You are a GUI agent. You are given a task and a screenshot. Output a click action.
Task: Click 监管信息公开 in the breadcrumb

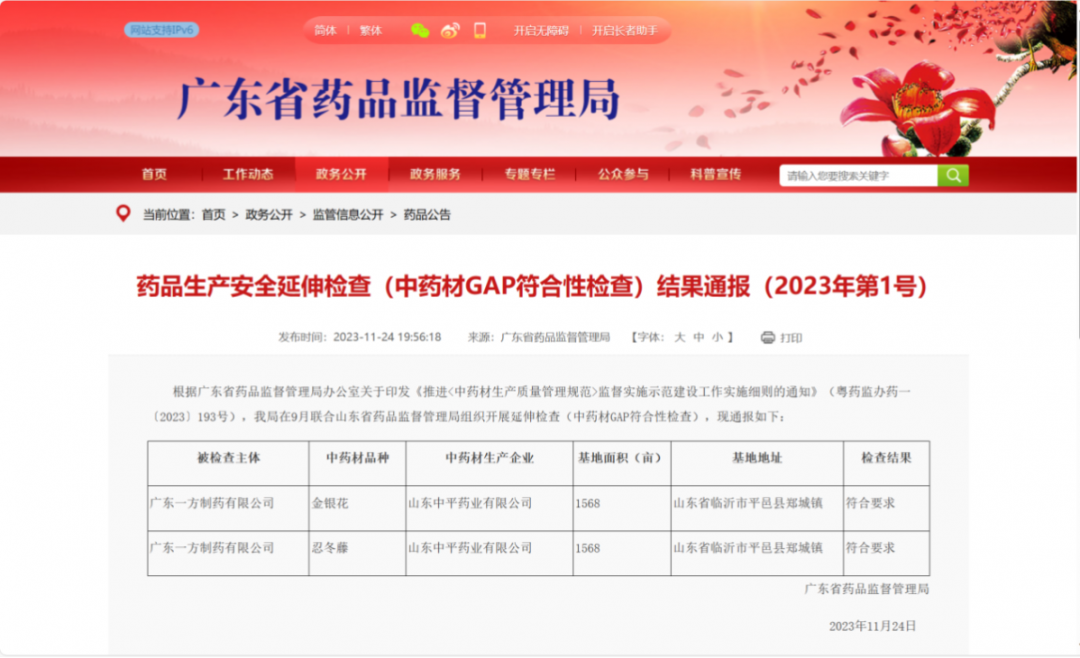pyautogui.click(x=347, y=215)
